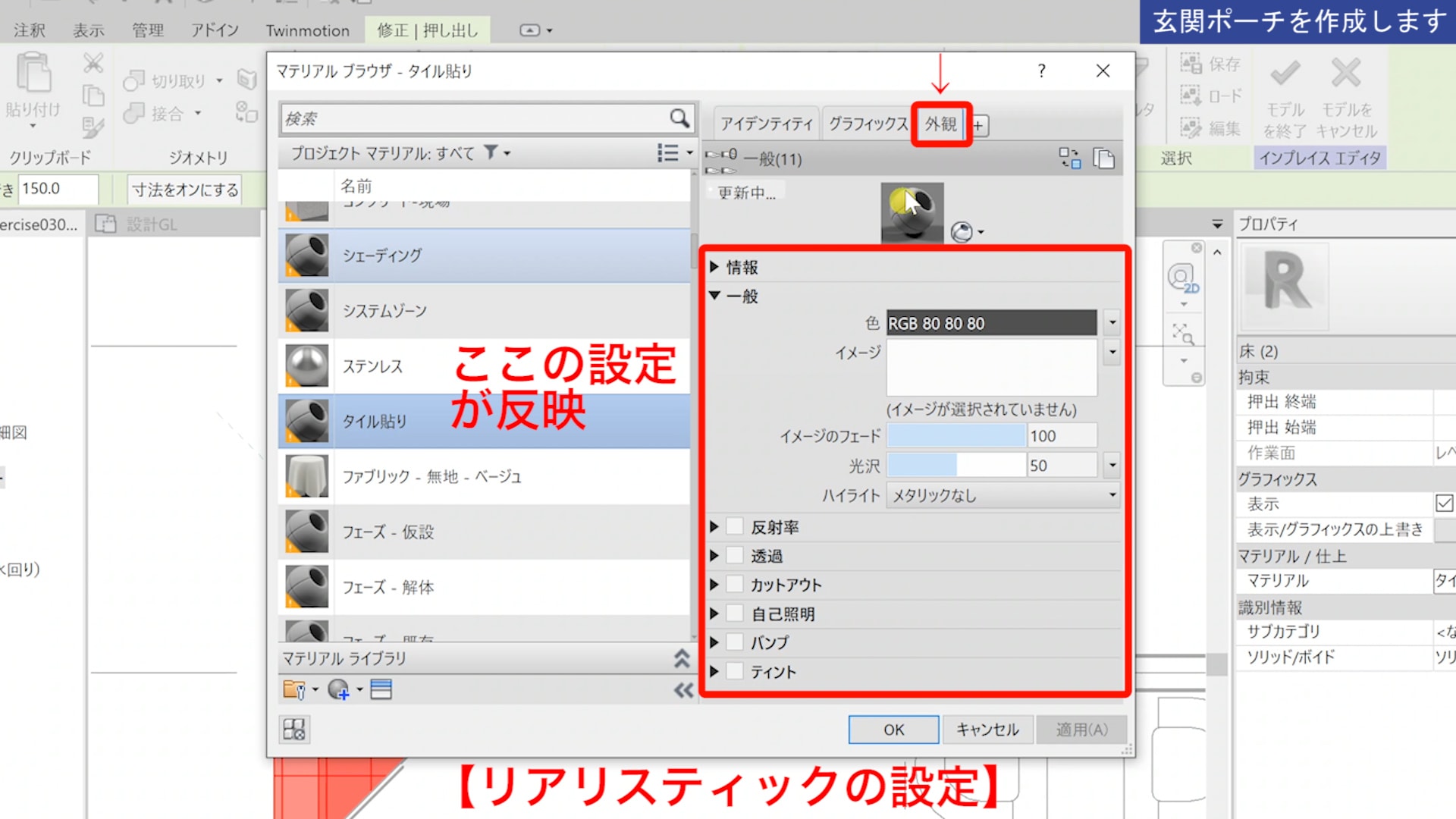Enable the 透過 checkbox
Image resolution: width=1456 pixels, height=819 pixels.
click(734, 555)
